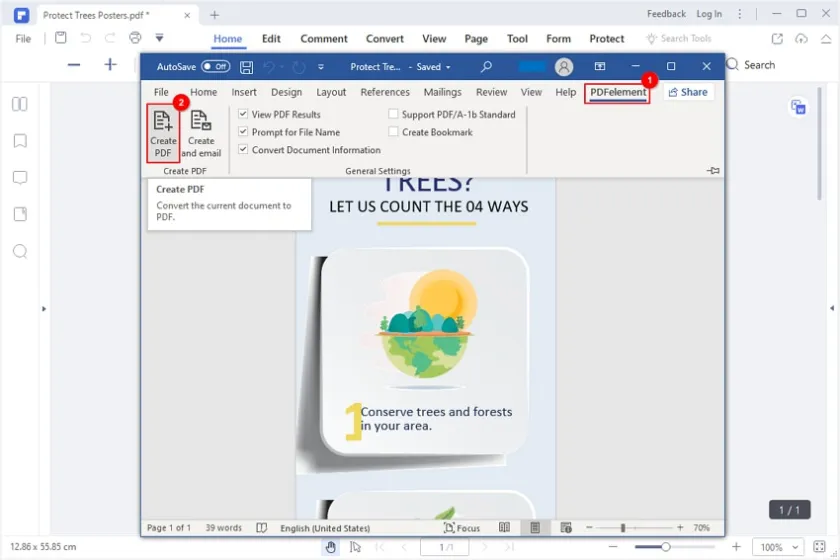Switch to the PDFelement ribbon tab
840x560 pixels.
click(617, 92)
